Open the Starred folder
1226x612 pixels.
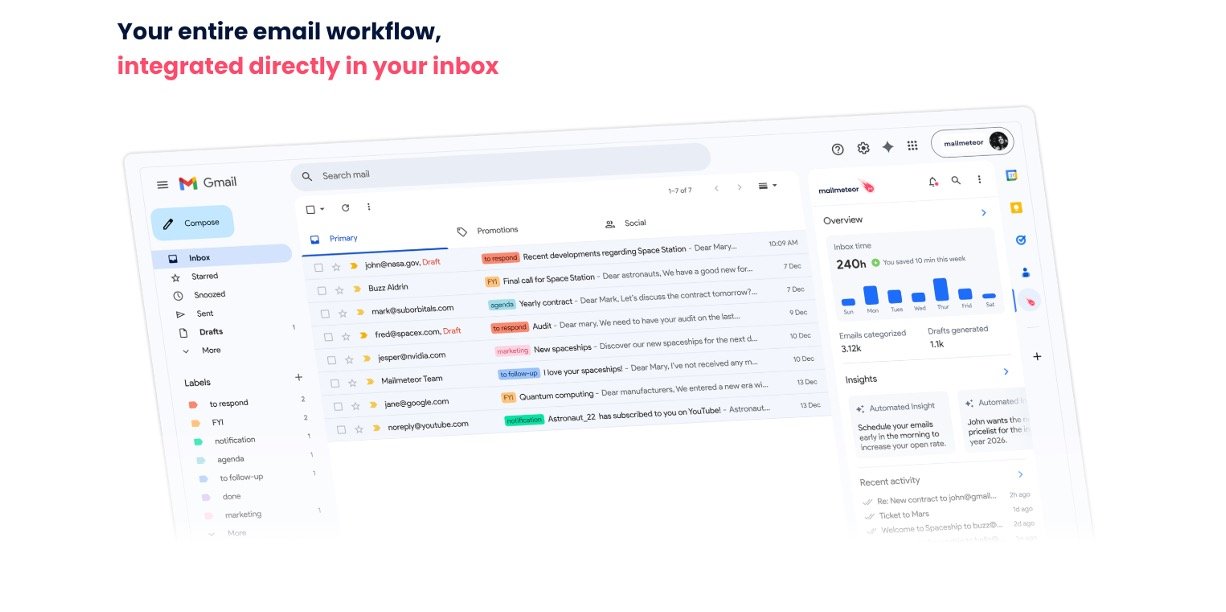tap(204, 276)
